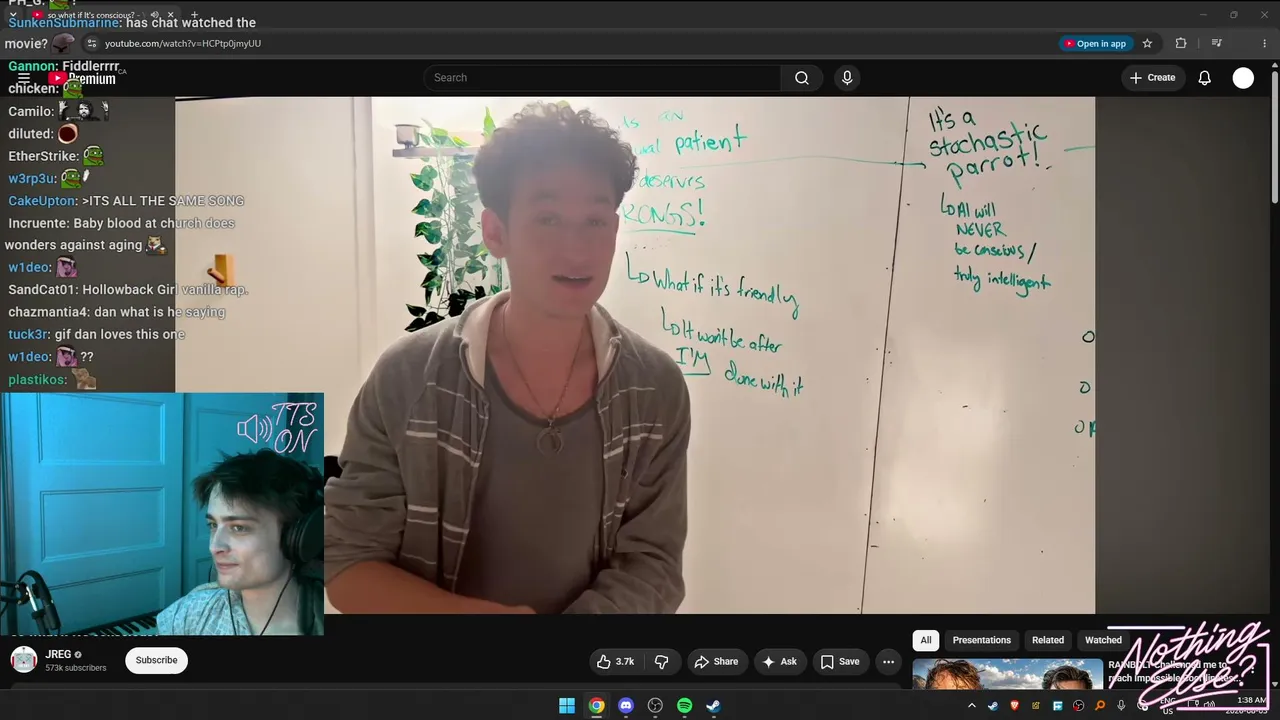Viewport: 1280px width, 720px height.
Task: Click the browser address bar URL
Action: tap(183, 44)
